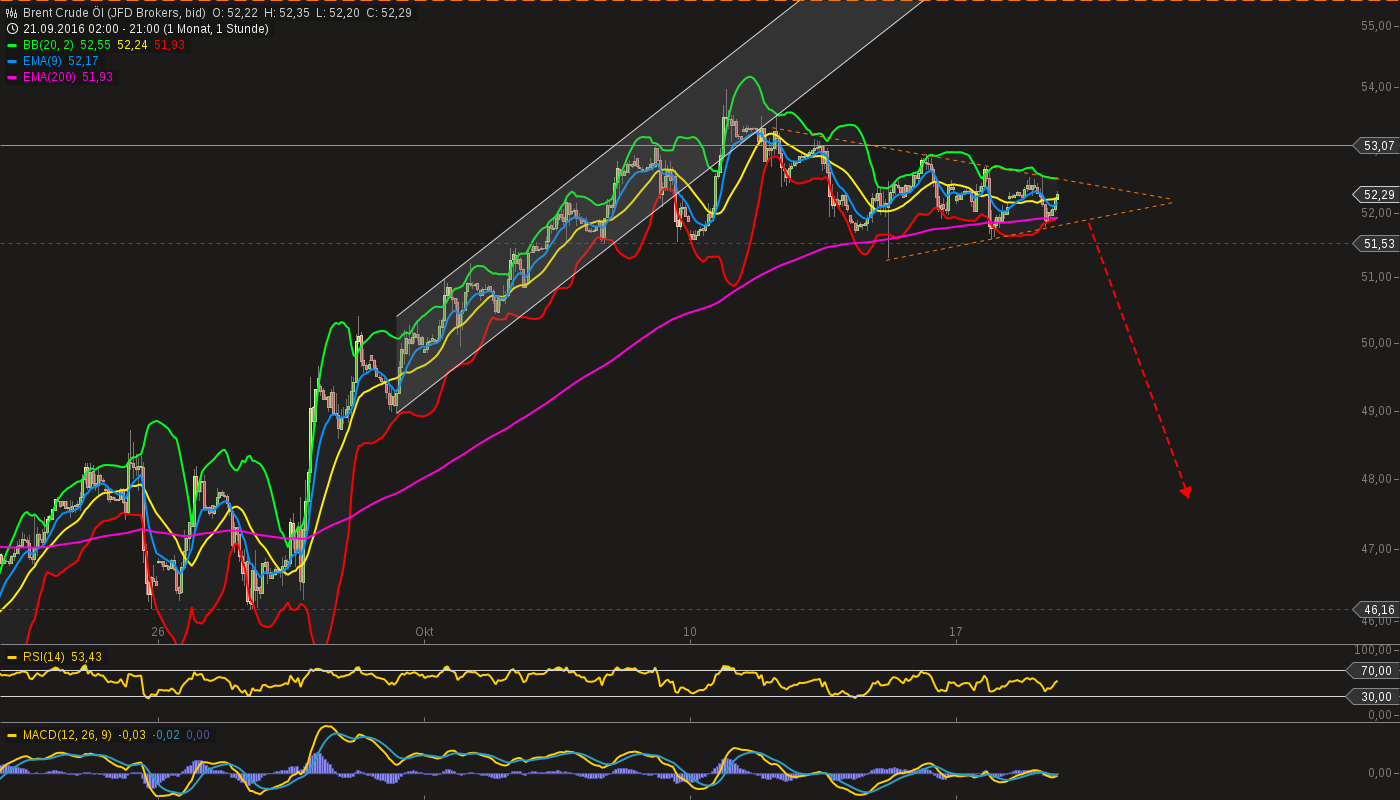Click the 17 date label on time axis
This screenshot has height=800, width=1400.
click(956, 632)
